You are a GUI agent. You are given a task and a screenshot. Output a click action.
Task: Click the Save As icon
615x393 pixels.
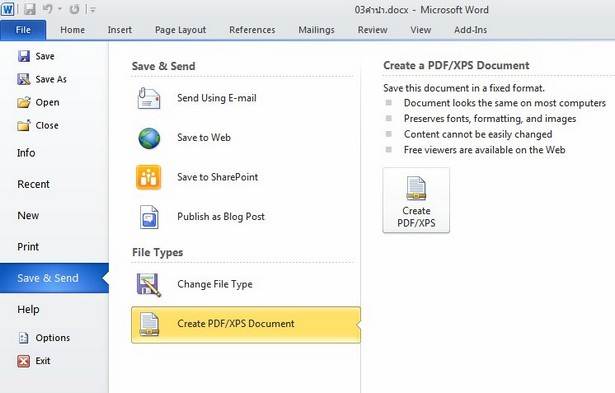coord(24,79)
